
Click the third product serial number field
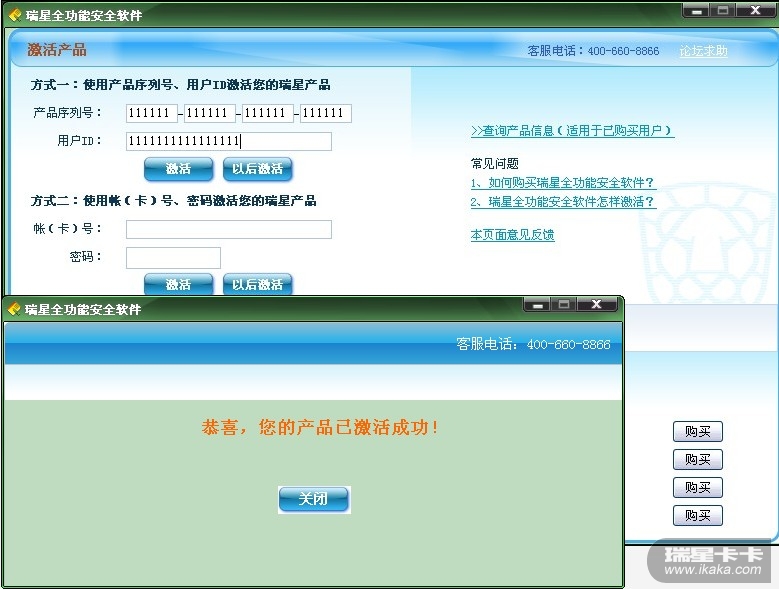pos(268,113)
